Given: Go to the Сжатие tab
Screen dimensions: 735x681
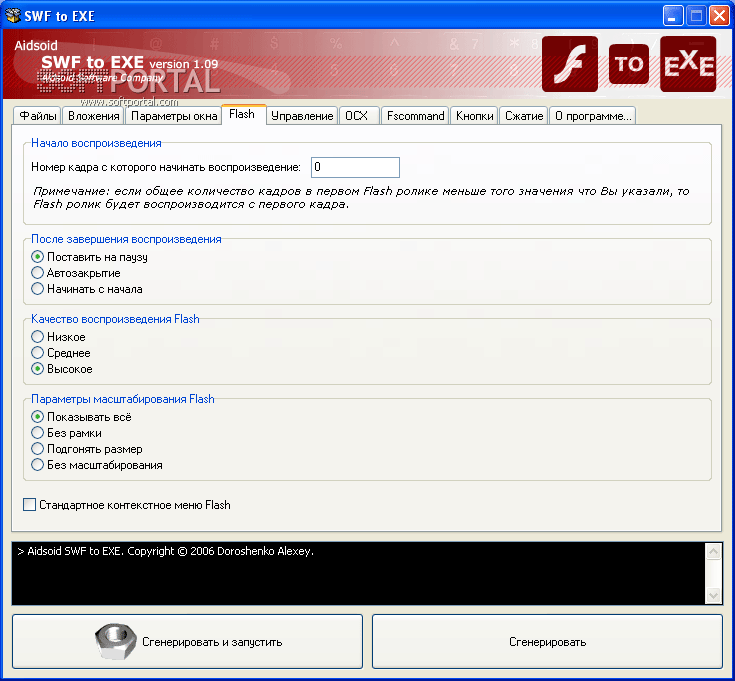Looking at the screenshot, I should [524, 116].
